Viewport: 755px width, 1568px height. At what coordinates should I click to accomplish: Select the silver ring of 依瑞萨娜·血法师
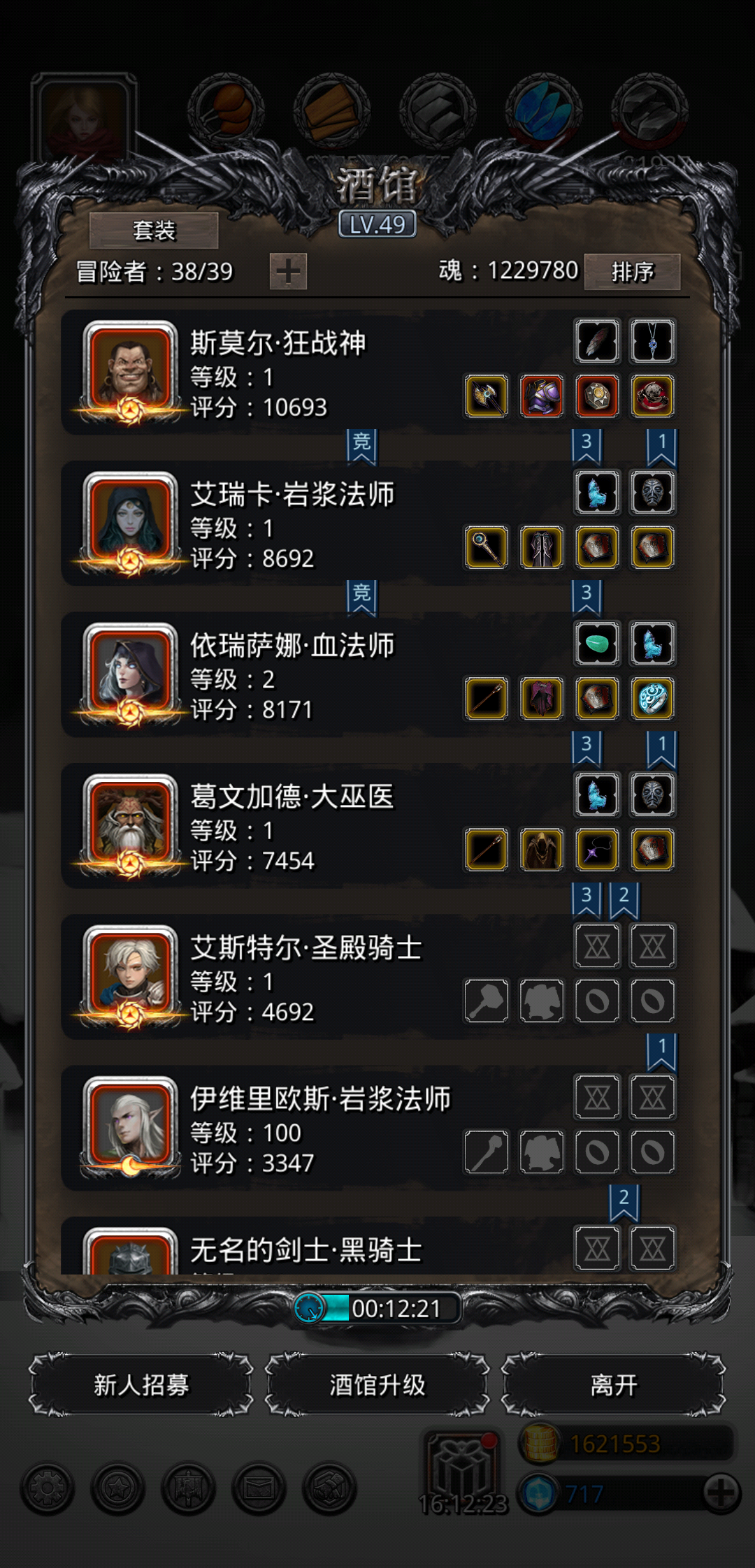pyautogui.click(x=652, y=698)
